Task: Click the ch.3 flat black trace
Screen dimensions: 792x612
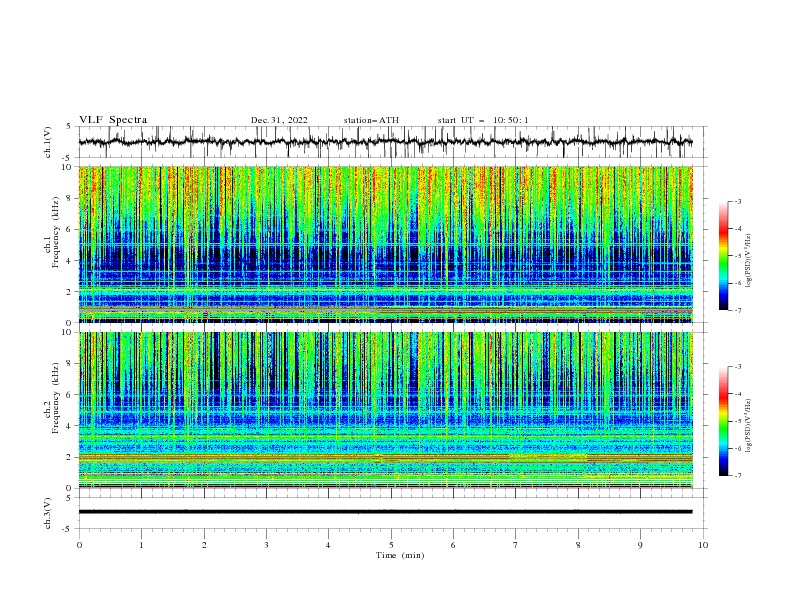Action: 385,512
